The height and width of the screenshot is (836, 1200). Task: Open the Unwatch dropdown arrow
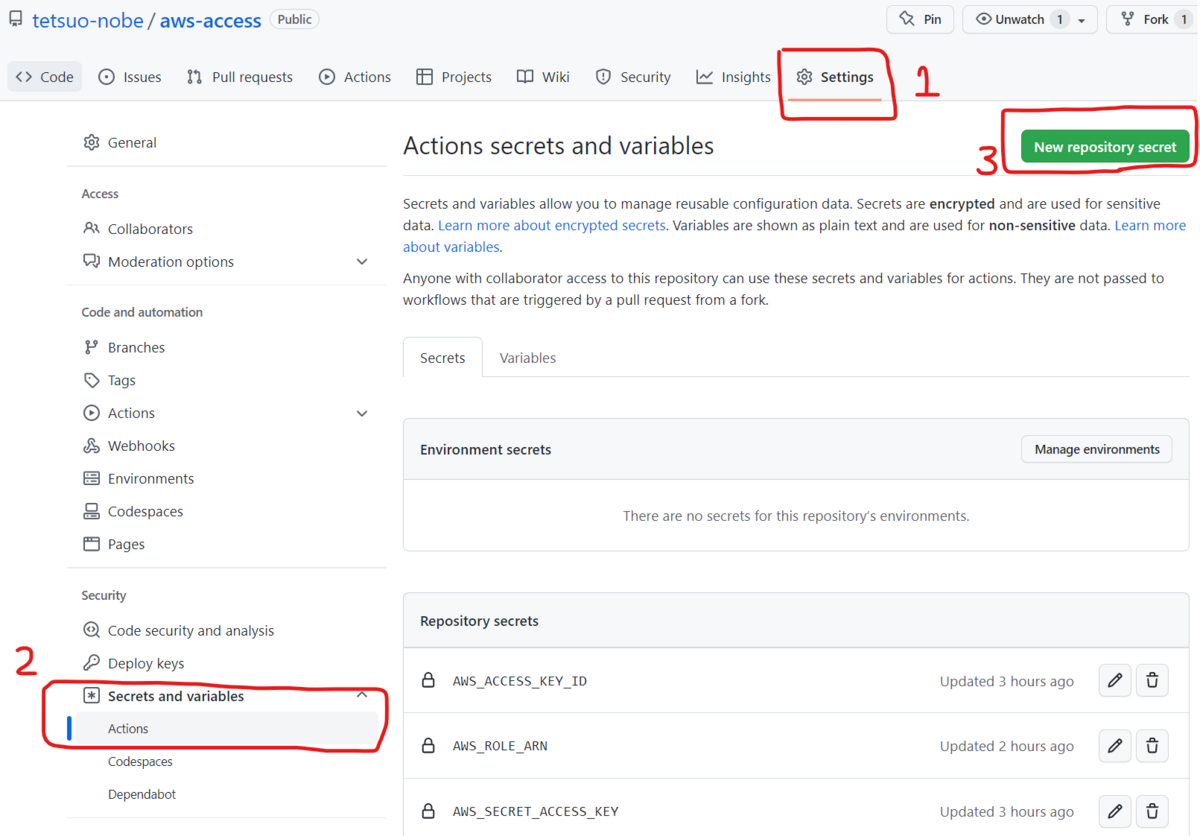point(1082,20)
